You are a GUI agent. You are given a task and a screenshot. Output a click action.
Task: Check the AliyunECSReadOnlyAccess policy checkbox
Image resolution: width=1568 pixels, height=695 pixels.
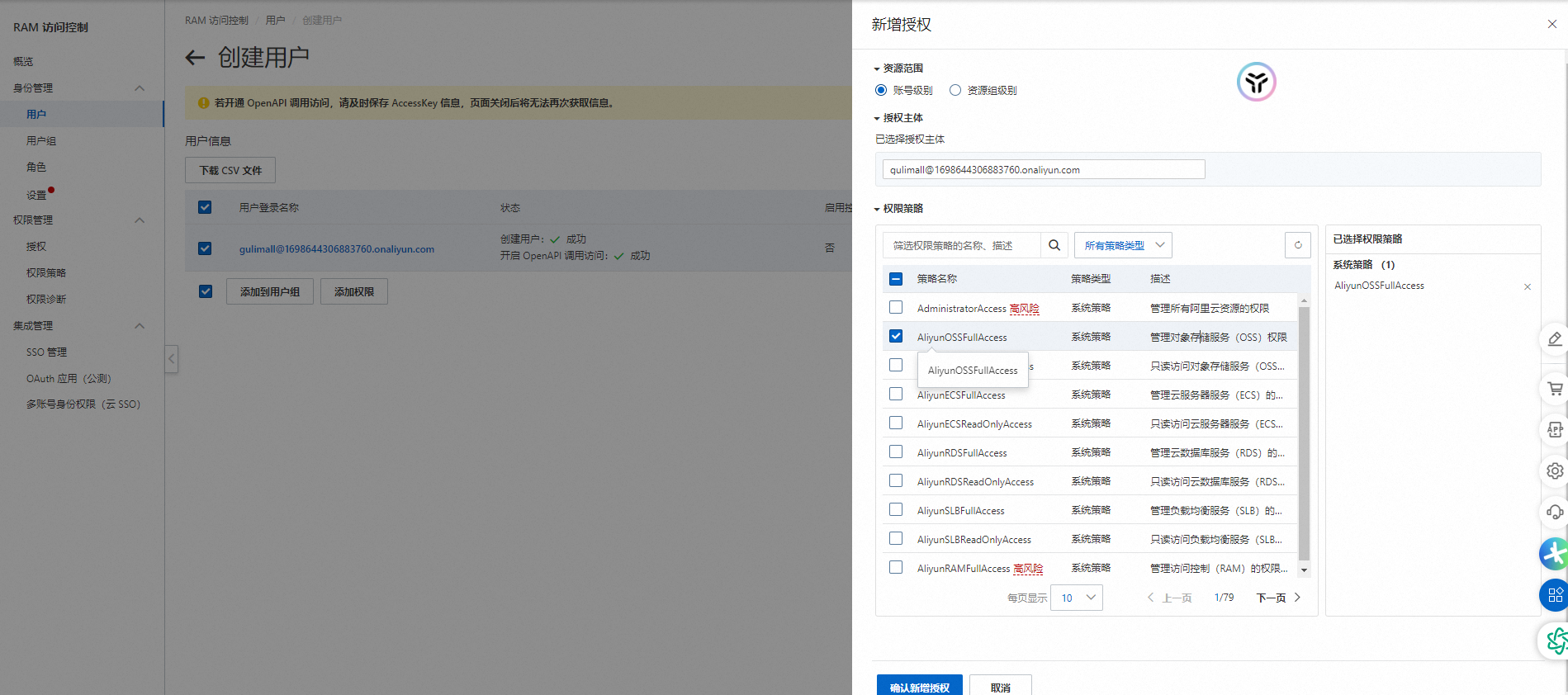click(x=896, y=423)
